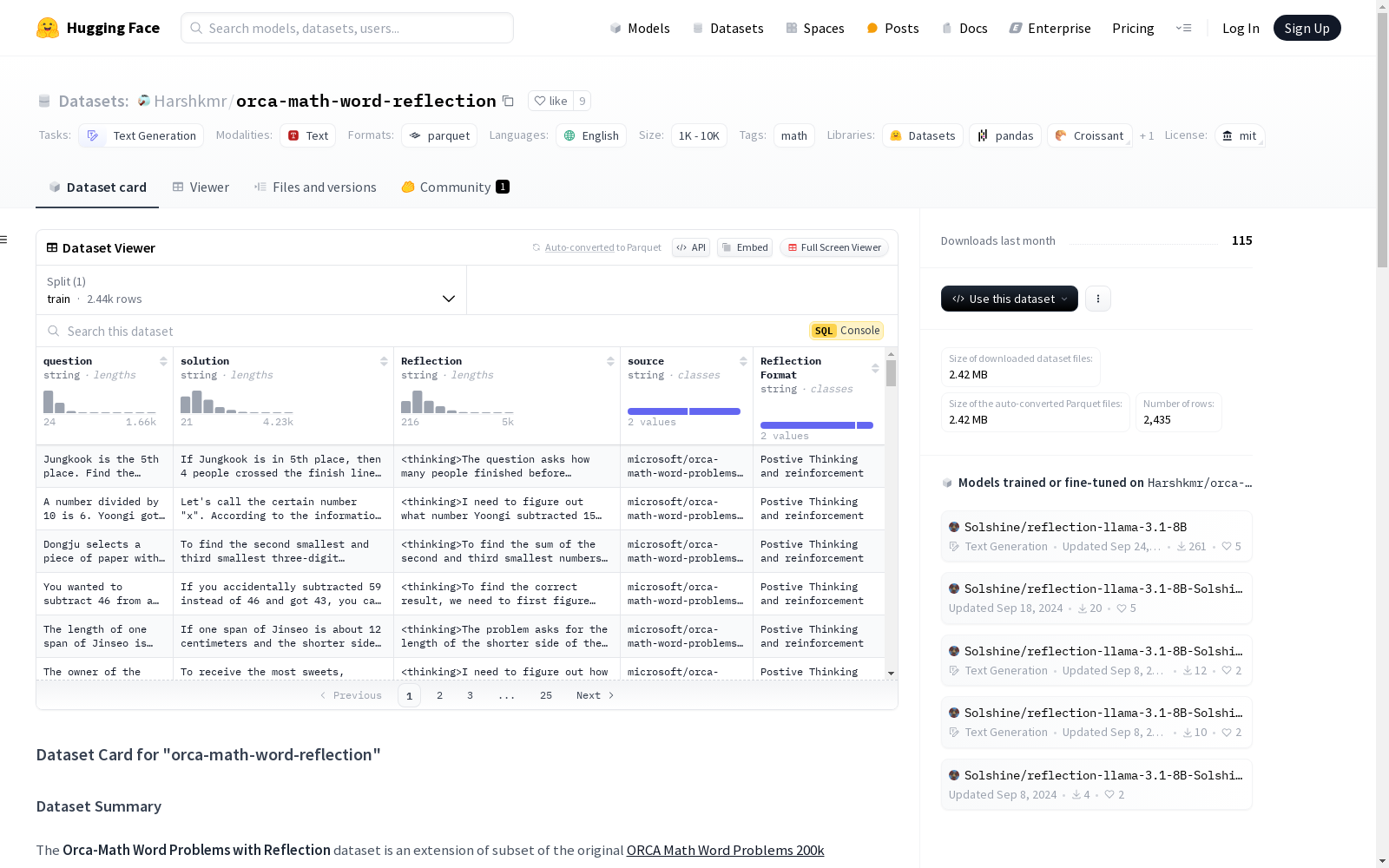1389x868 pixels.
Task: Sort by the Reflection column
Action: coord(610,361)
